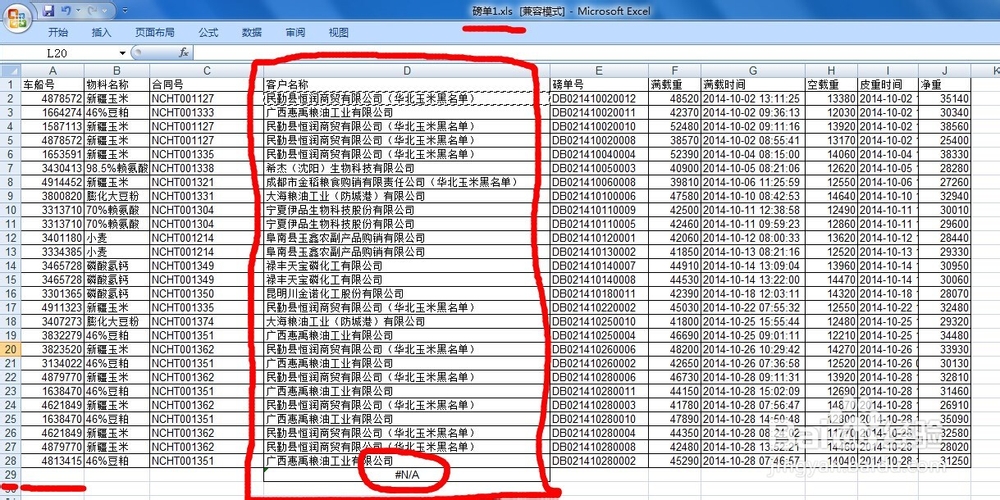Image resolution: width=1000 pixels, height=500 pixels.
Task: Select column C by its header
Action: [x=207, y=71]
